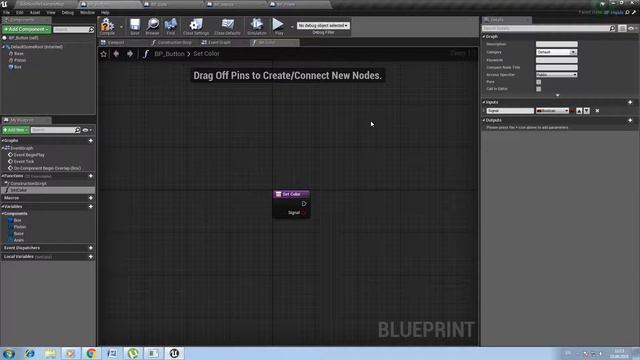Add a new graph via Graphs plus

[x=91, y=140]
